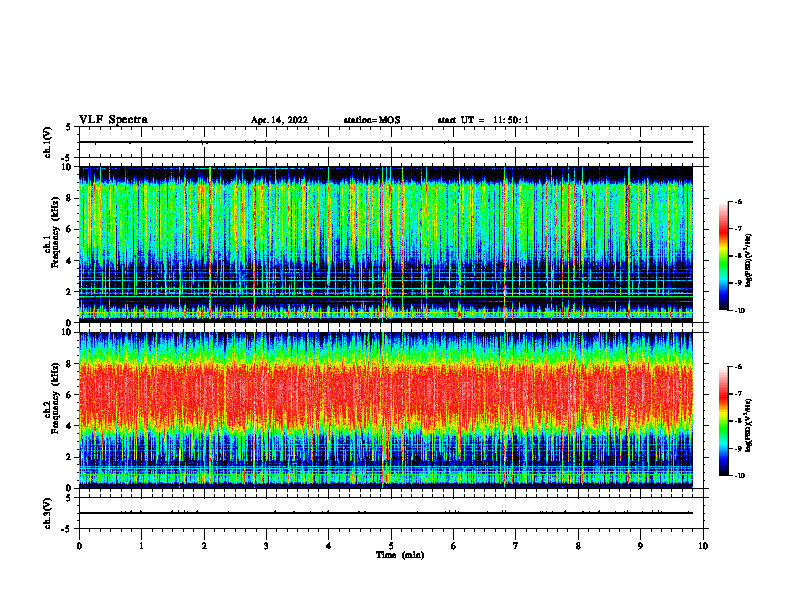Click the ch.1 spectrogram panel

pos(386,244)
